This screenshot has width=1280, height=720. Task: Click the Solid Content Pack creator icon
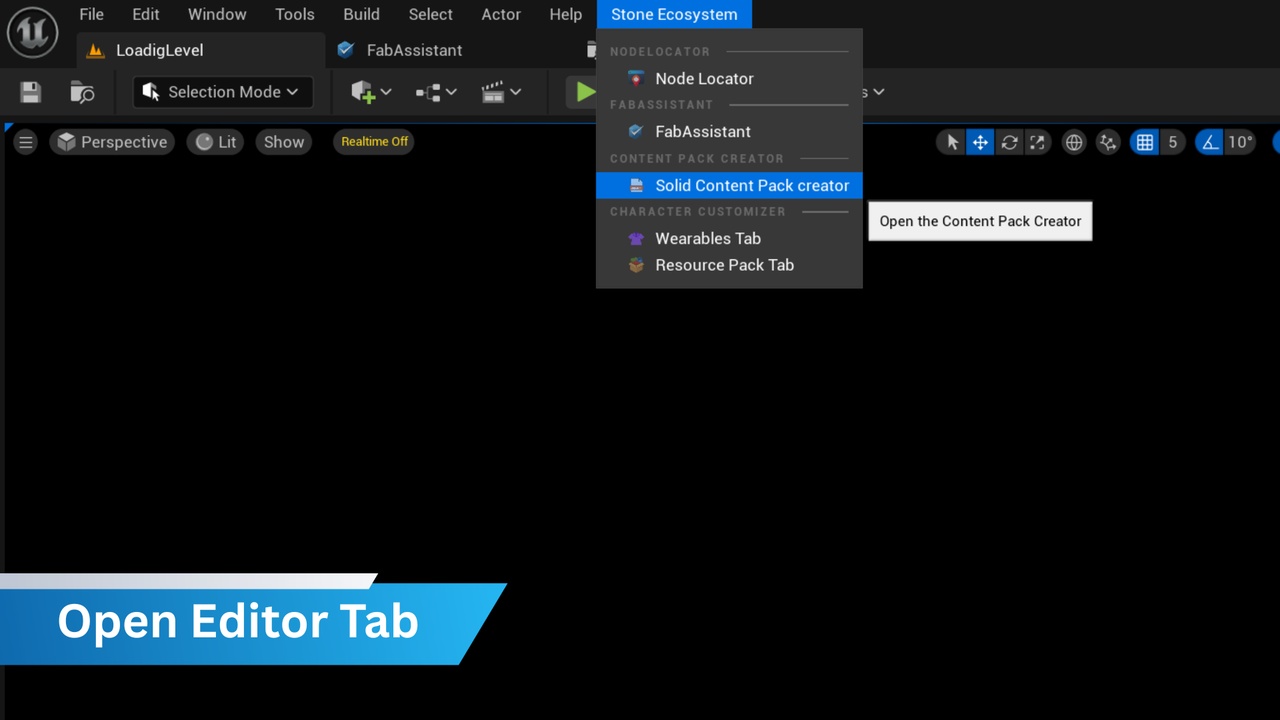(x=636, y=185)
